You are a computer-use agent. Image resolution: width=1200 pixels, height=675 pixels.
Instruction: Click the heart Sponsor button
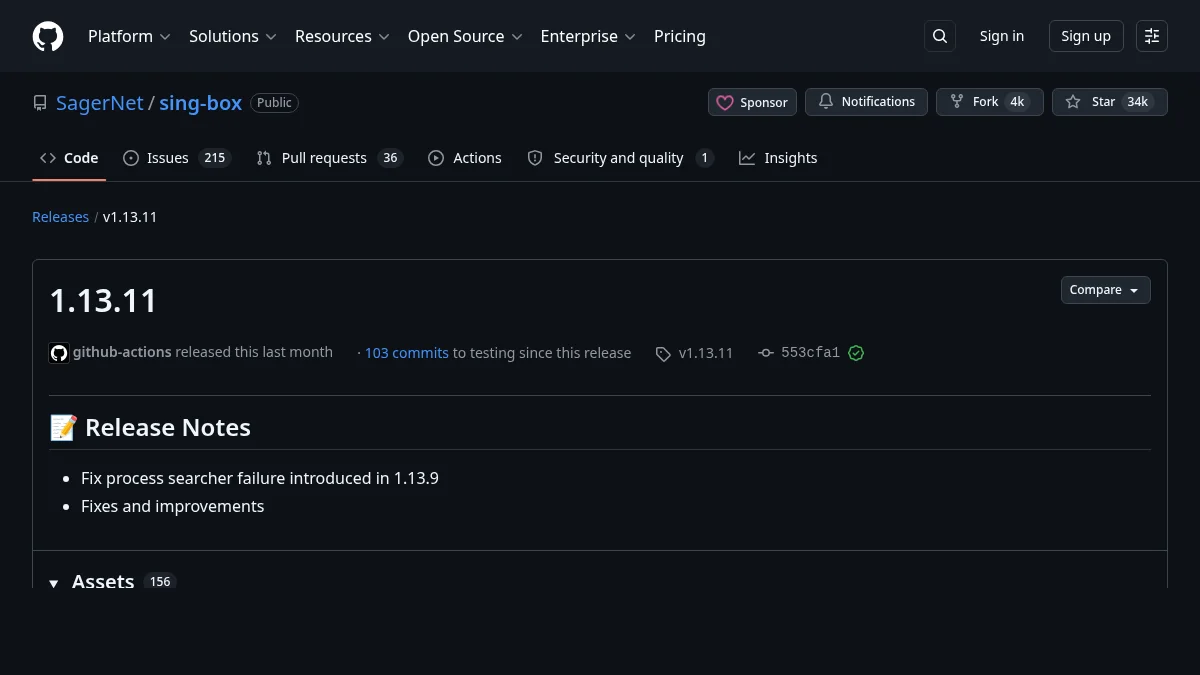(x=753, y=102)
